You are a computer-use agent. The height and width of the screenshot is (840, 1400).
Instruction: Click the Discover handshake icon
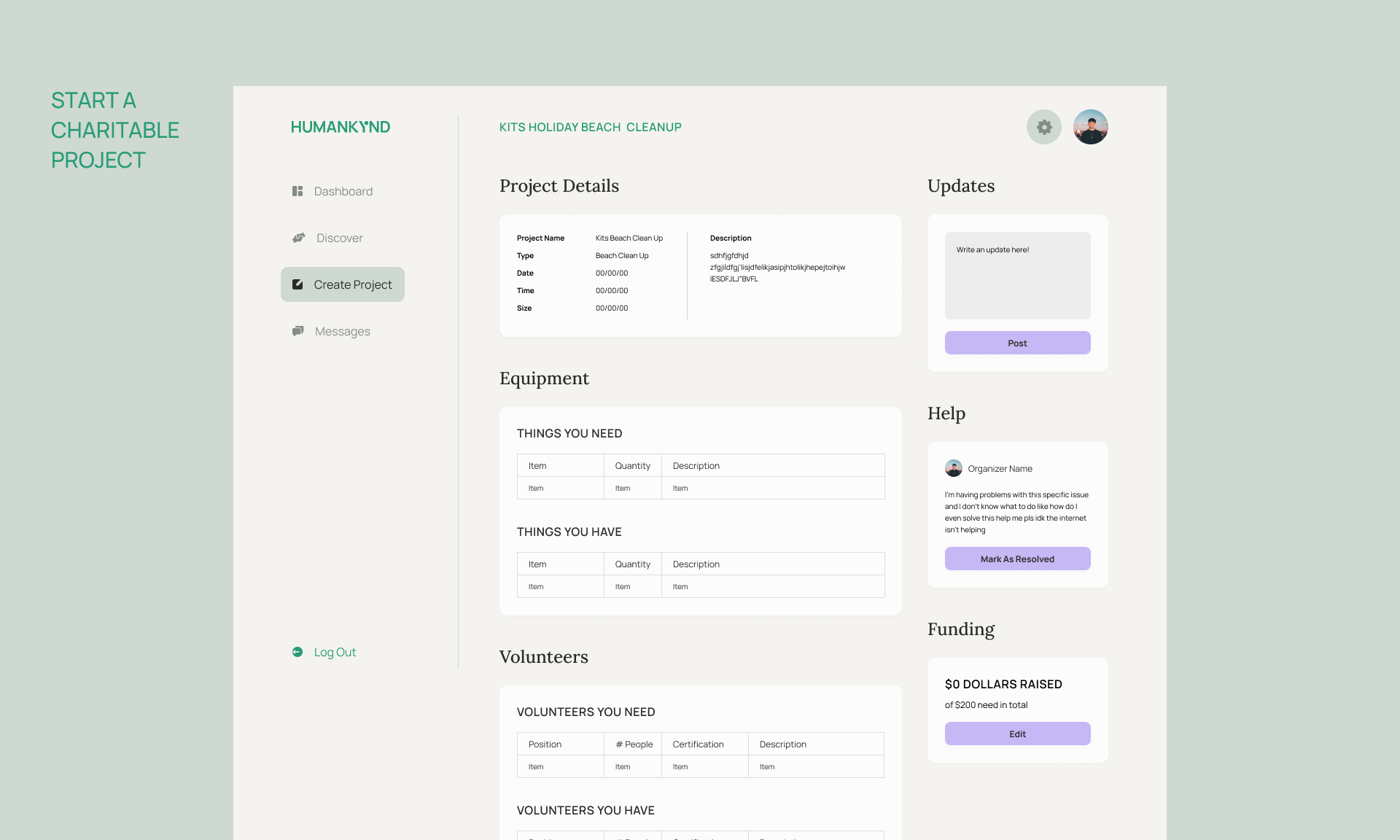299,238
